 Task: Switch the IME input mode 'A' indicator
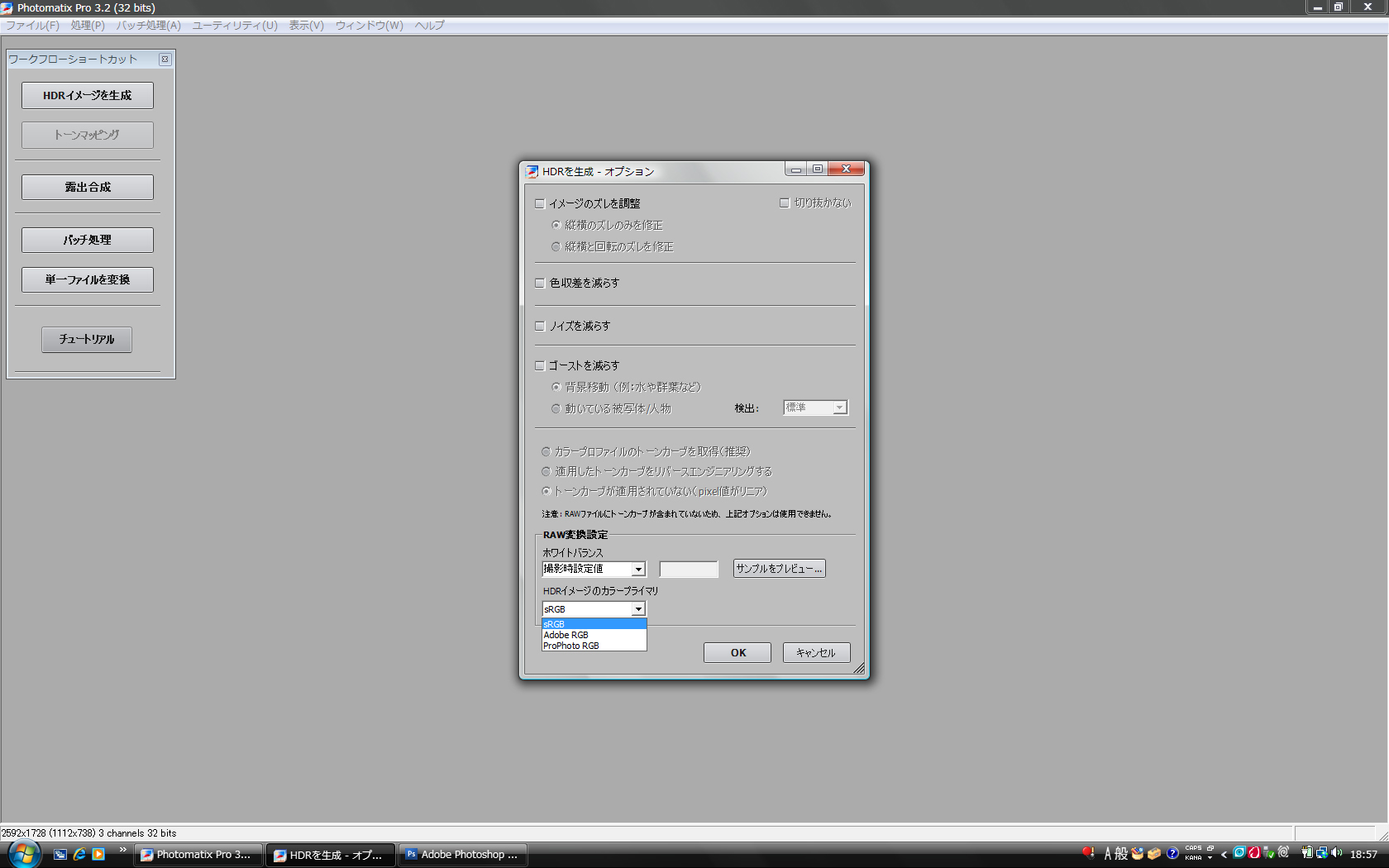coord(1108,854)
